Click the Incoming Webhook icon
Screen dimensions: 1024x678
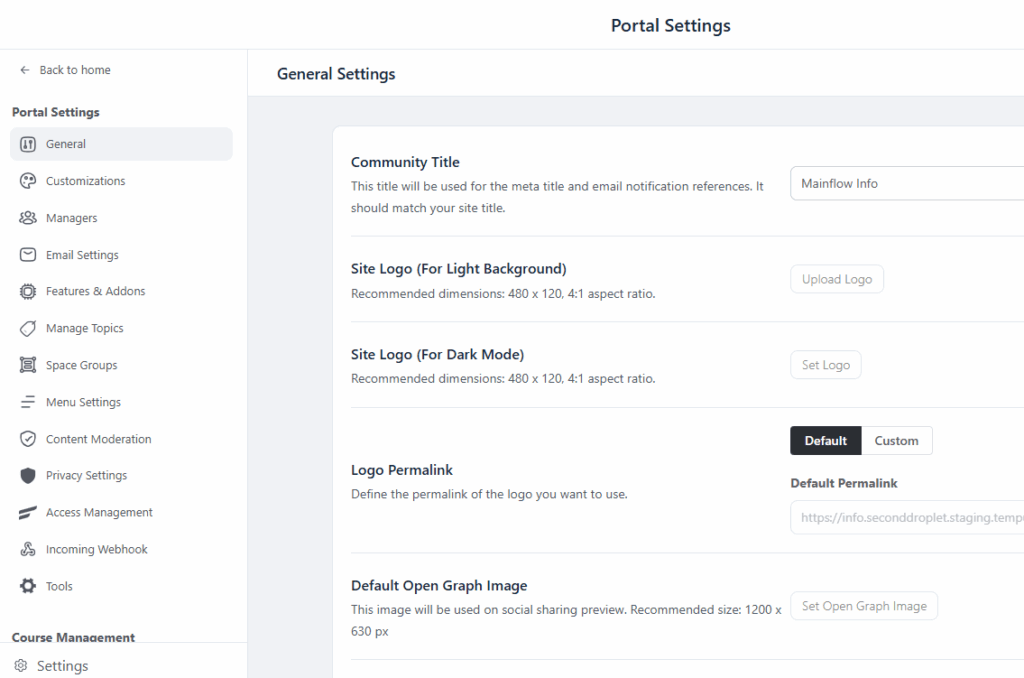(28, 549)
